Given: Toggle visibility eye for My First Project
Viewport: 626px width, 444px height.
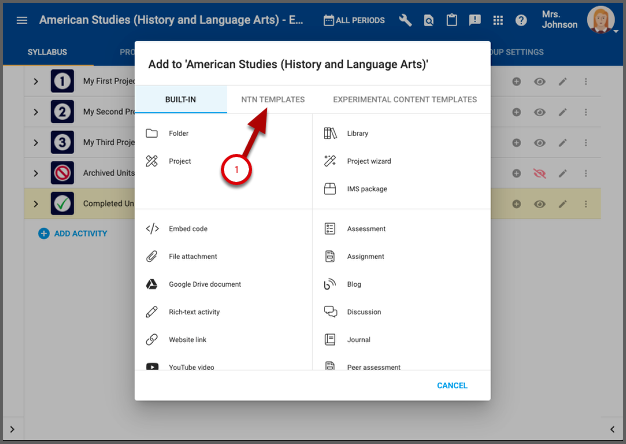Looking at the screenshot, I should click(x=538, y=81).
